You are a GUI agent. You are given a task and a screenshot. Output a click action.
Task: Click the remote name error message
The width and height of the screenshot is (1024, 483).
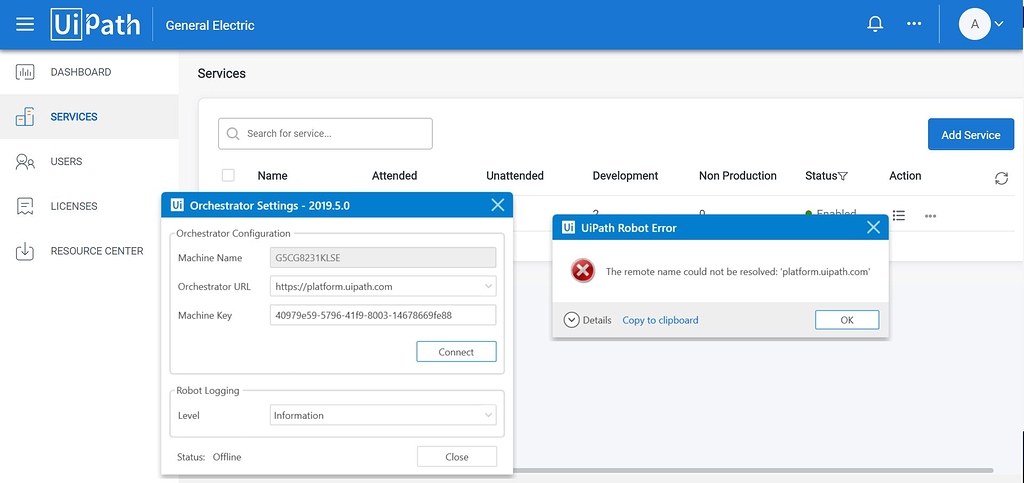pos(738,272)
